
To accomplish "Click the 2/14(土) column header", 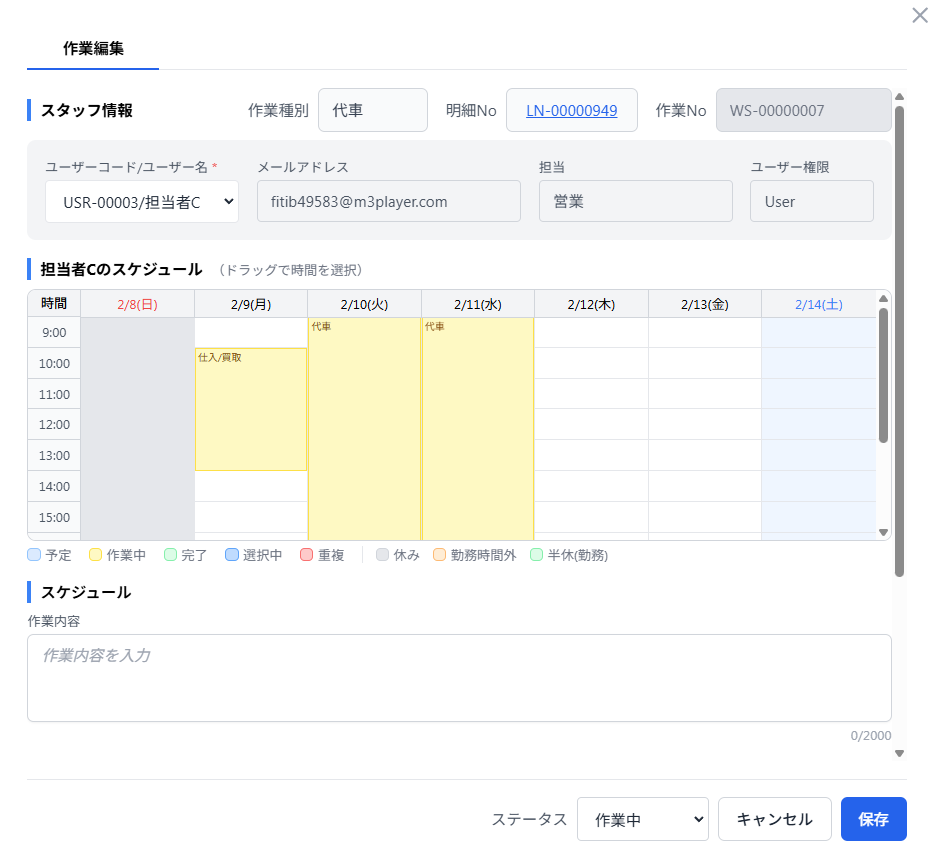I will click(818, 304).
